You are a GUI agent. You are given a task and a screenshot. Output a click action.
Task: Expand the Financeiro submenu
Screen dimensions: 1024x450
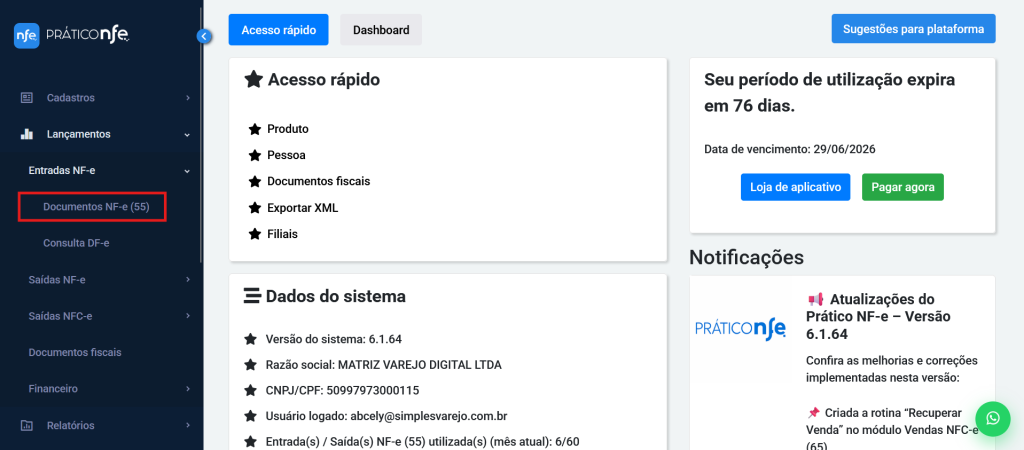point(187,388)
